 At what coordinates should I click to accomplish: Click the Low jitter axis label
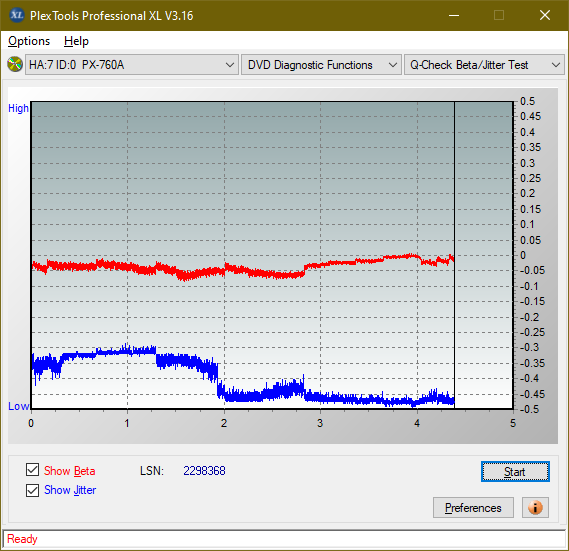[x=18, y=406]
